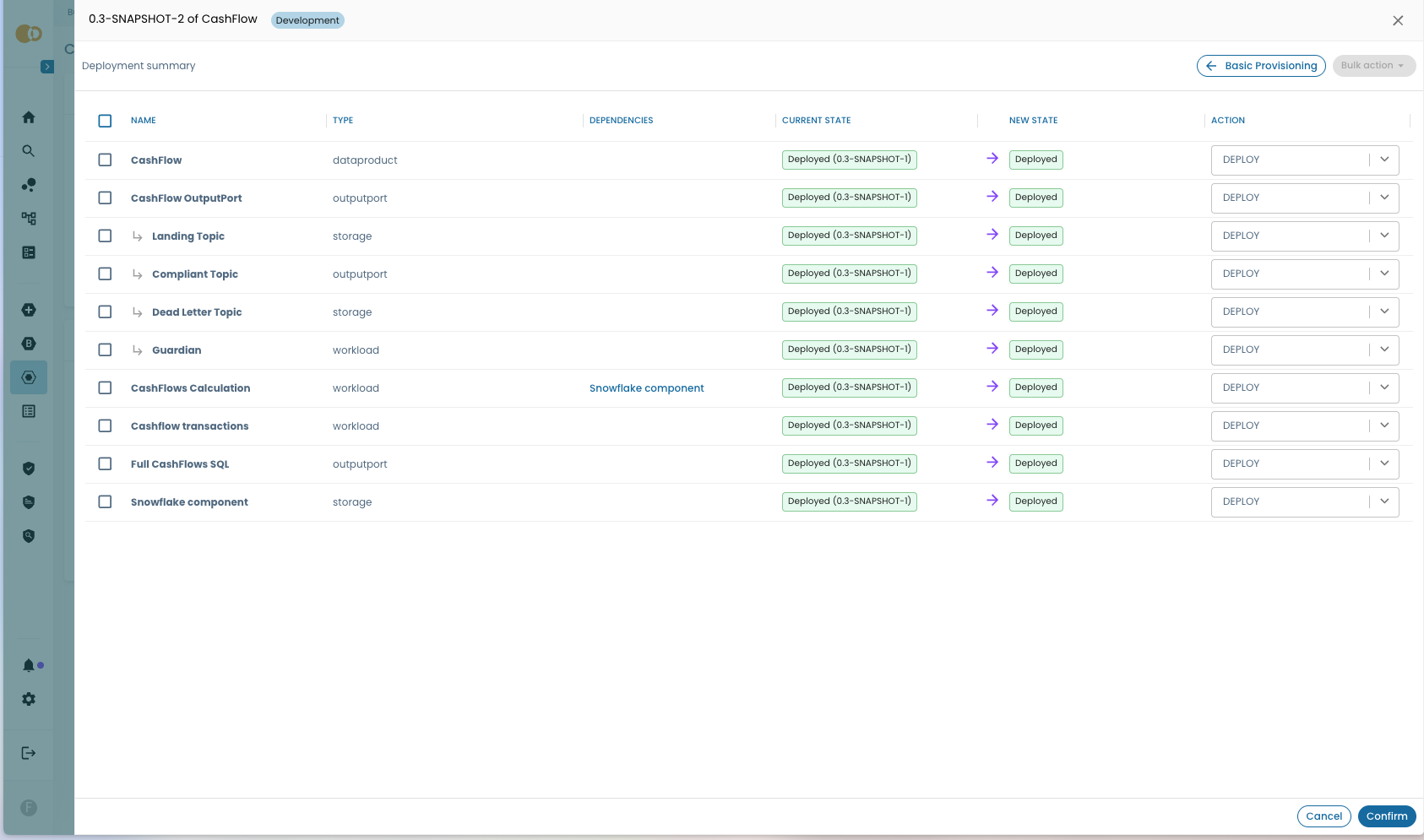Open the action dropdown for Compliant Topic
The width and height of the screenshot is (1424, 840).
[x=1305, y=274]
